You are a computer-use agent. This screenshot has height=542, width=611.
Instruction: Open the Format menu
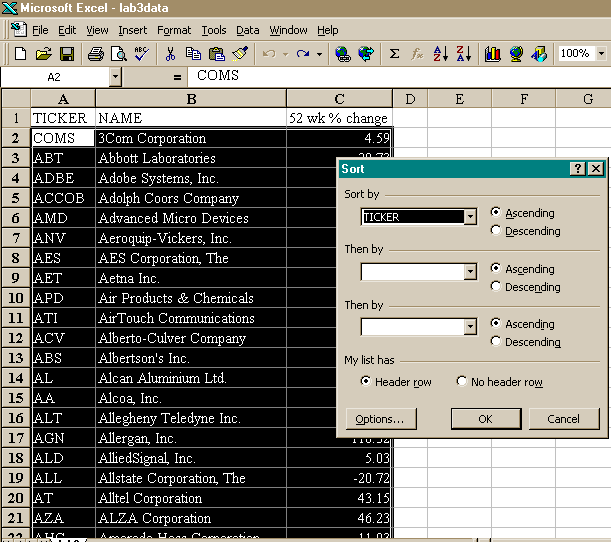point(174,31)
